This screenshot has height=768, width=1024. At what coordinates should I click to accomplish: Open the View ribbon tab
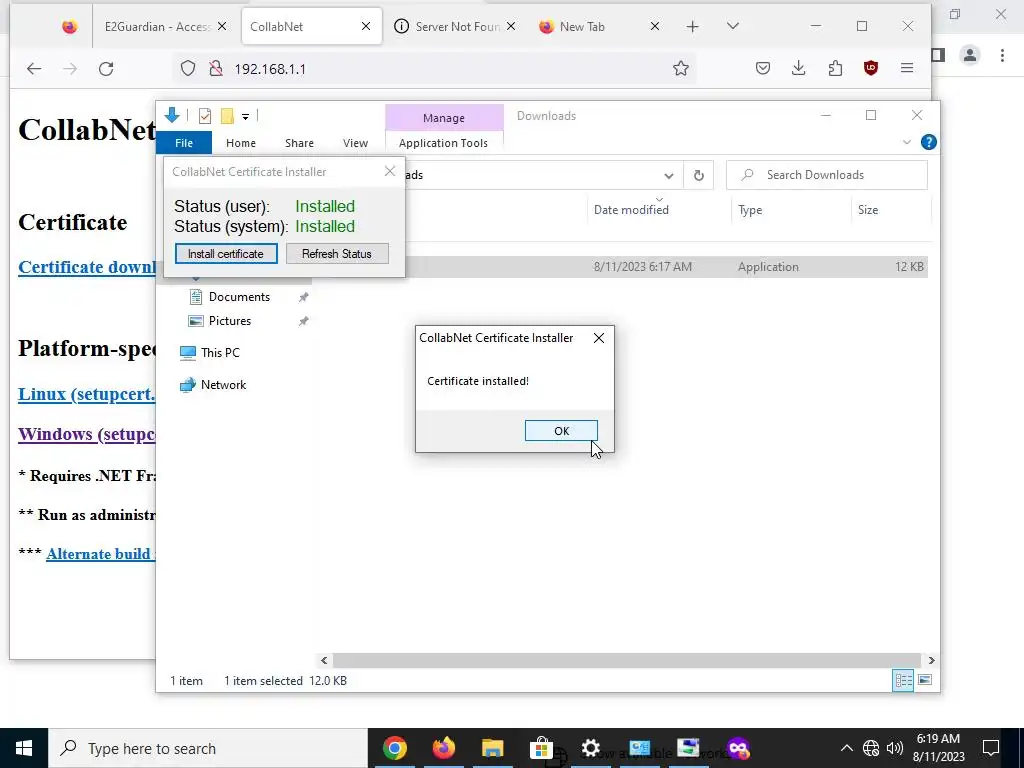click(x=355, y=143)
